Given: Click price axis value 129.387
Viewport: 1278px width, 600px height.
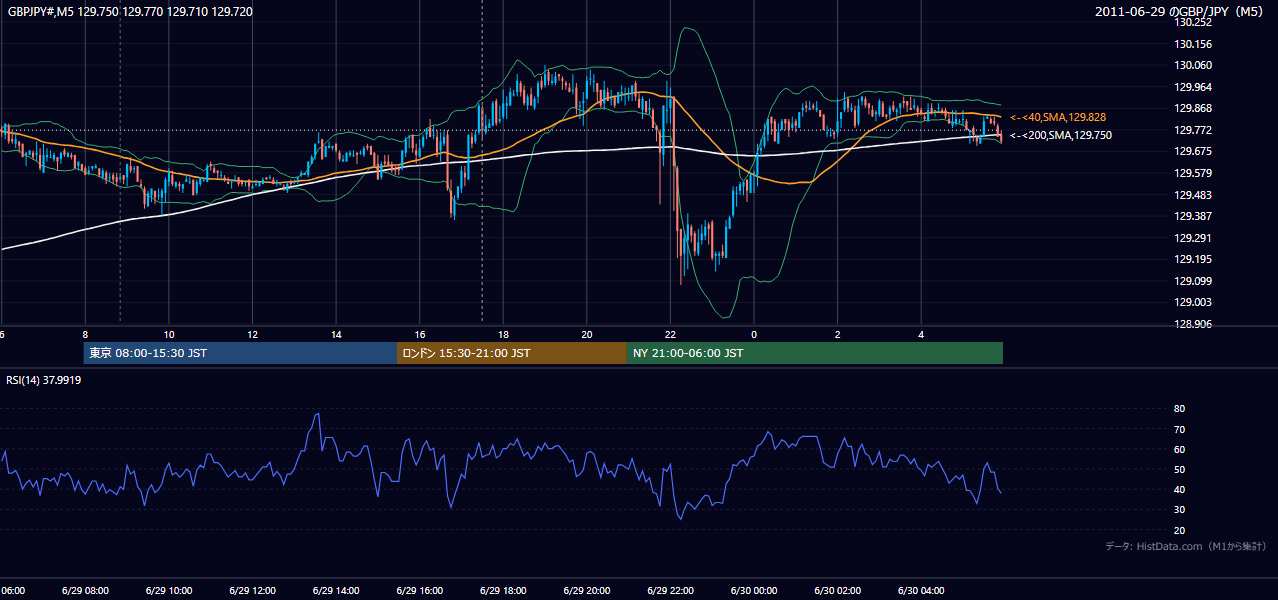Looking at the screenshot, I should click(1194, 216).
